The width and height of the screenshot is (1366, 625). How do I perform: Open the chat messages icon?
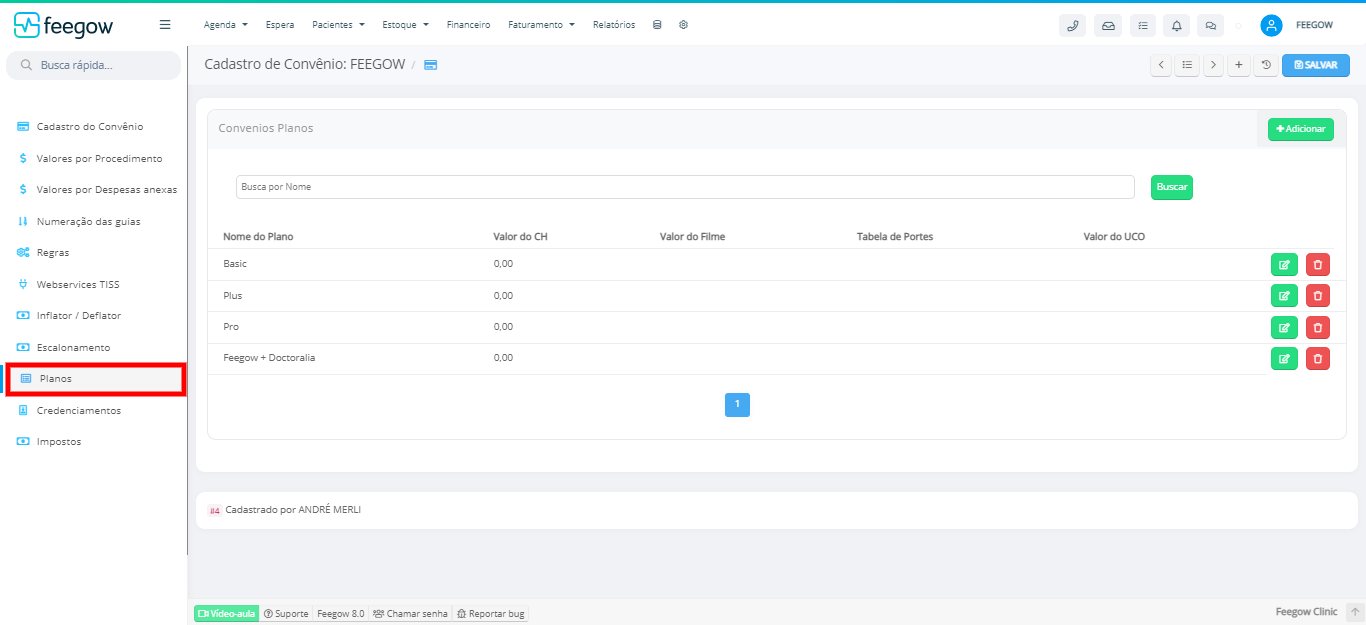pos(1211,26)
